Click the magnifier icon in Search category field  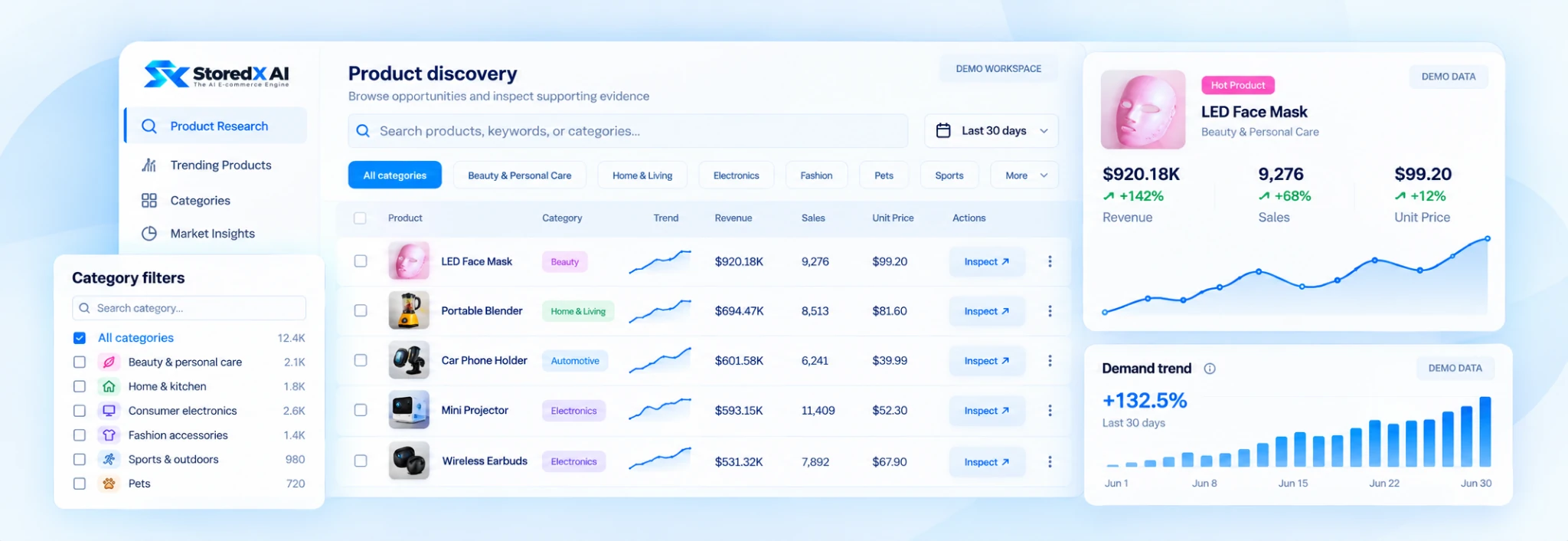(x=84, y=308)
